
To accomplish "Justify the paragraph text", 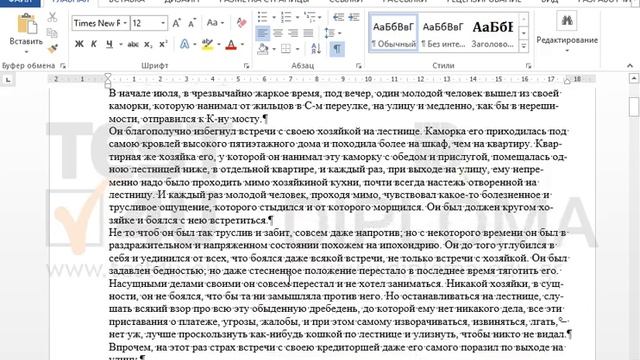I will coord(309,33).
